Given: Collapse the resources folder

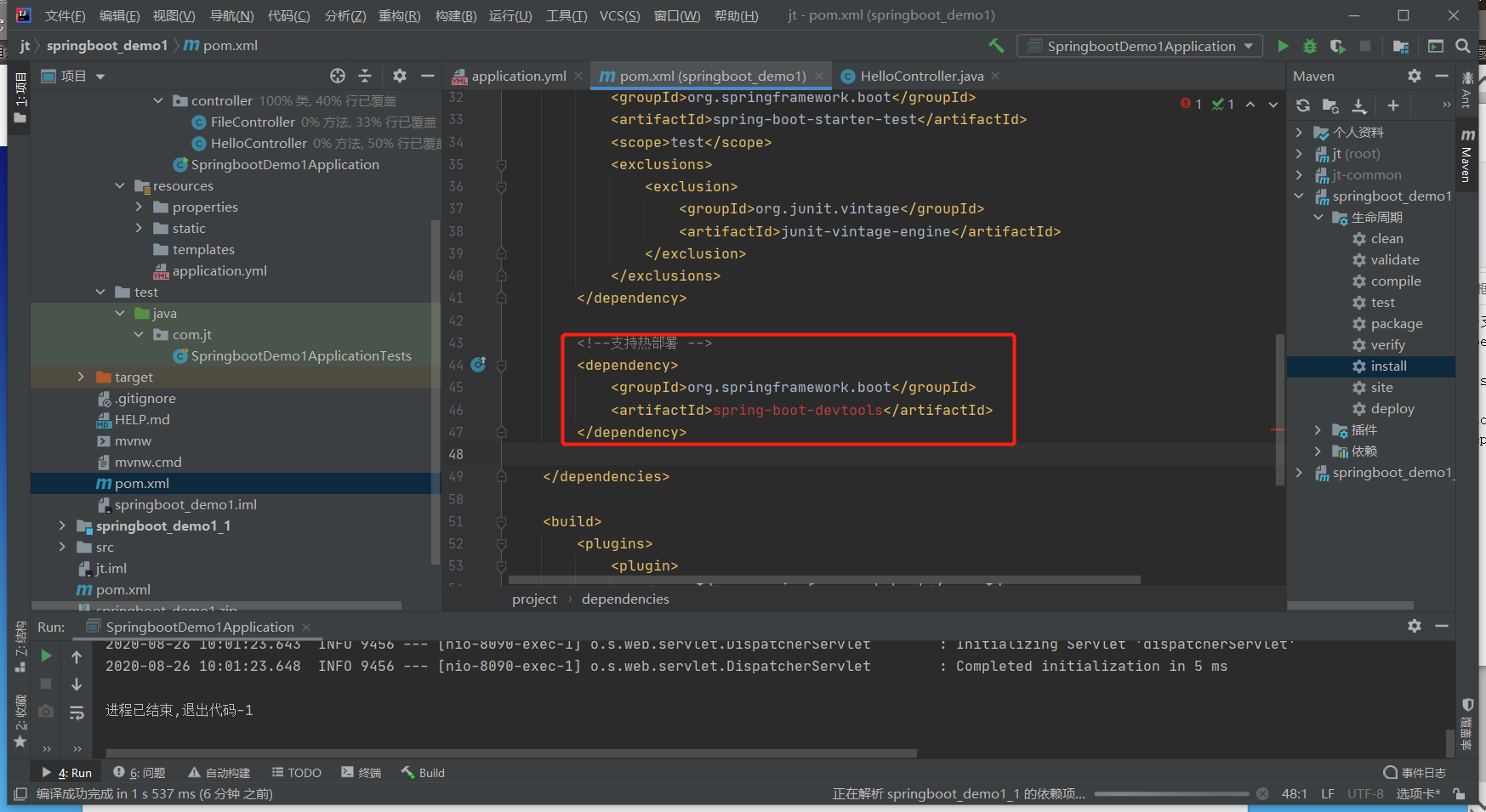Looking at the screenshot, I should [120, 185].
